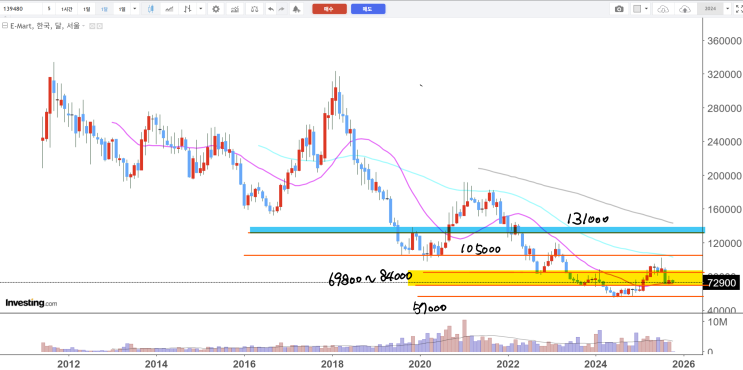Open the saved layout dropdown arrow
This screenshot has width=743, height=370.
coord(728,9)
